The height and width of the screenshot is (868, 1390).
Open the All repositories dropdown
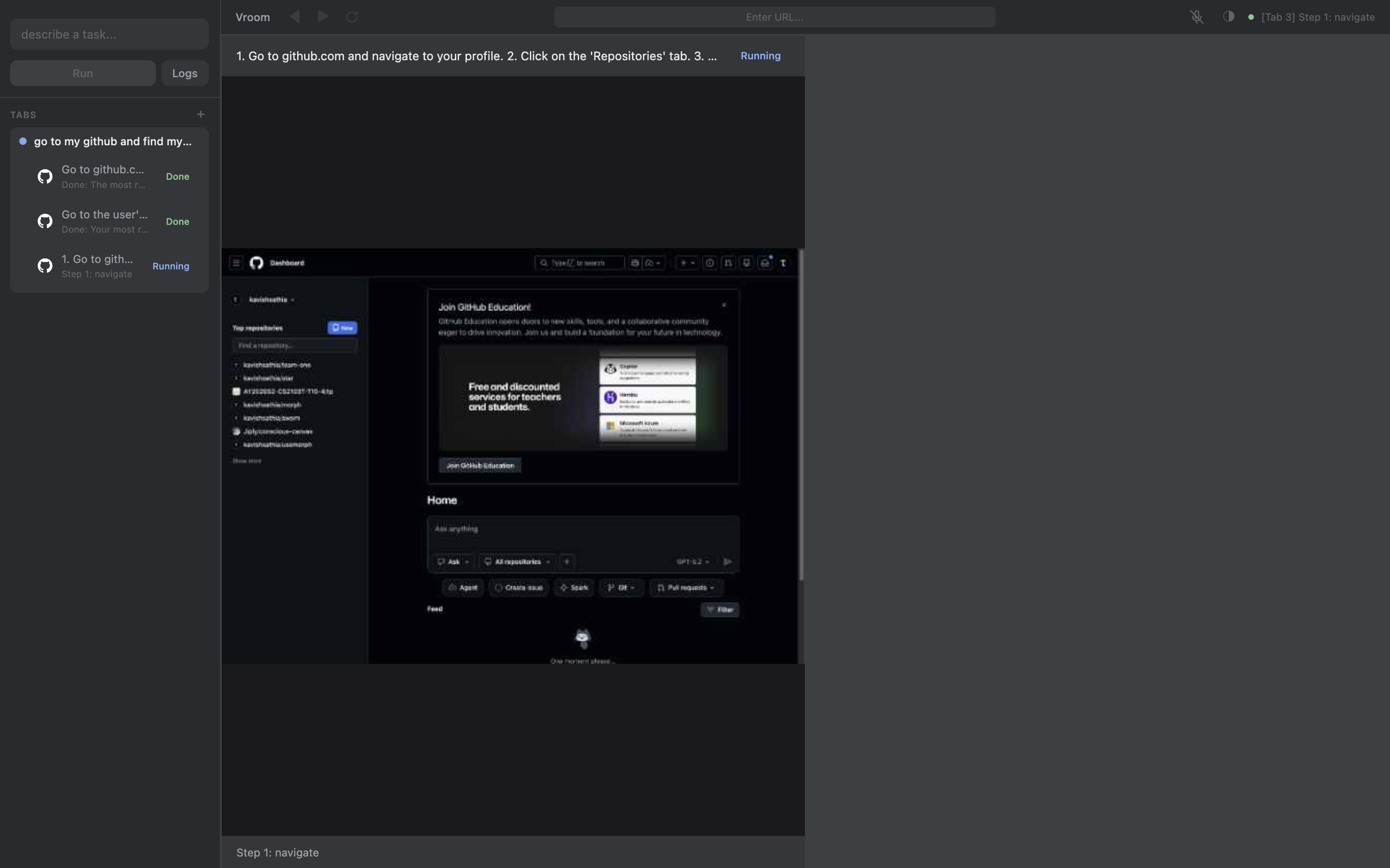(517, 561)
